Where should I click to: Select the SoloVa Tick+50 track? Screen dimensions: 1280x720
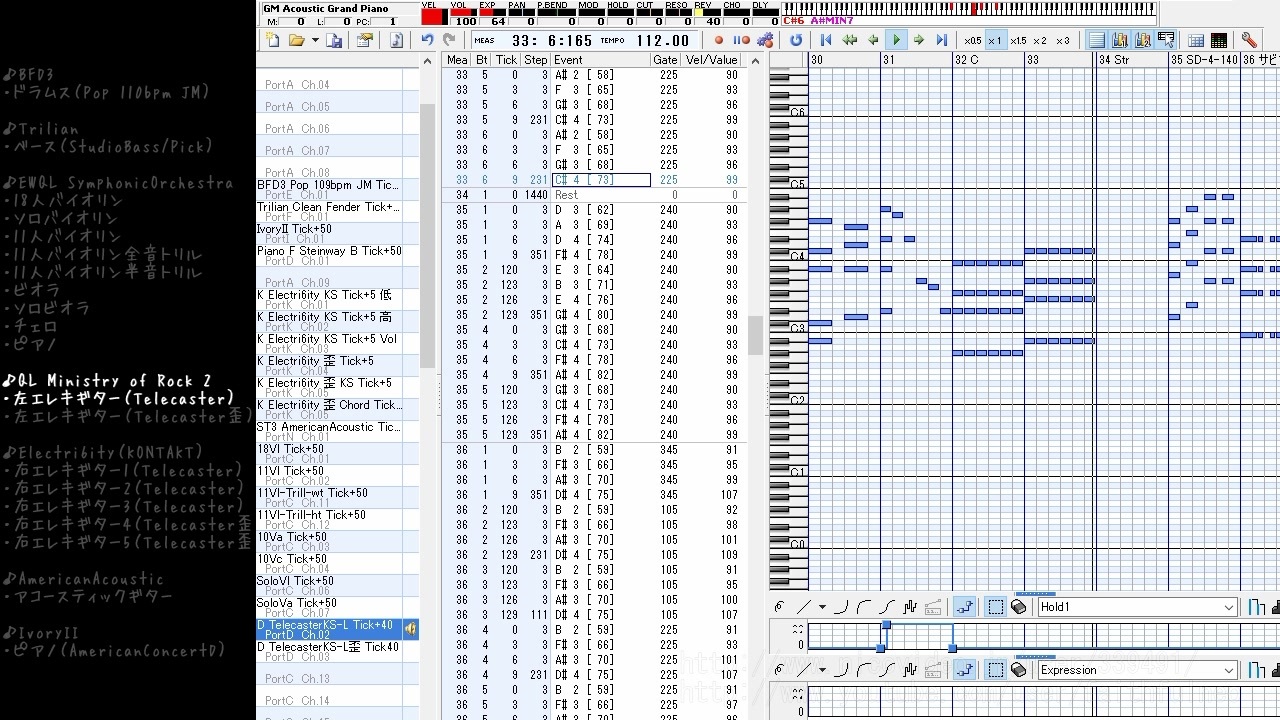point(329,608)
